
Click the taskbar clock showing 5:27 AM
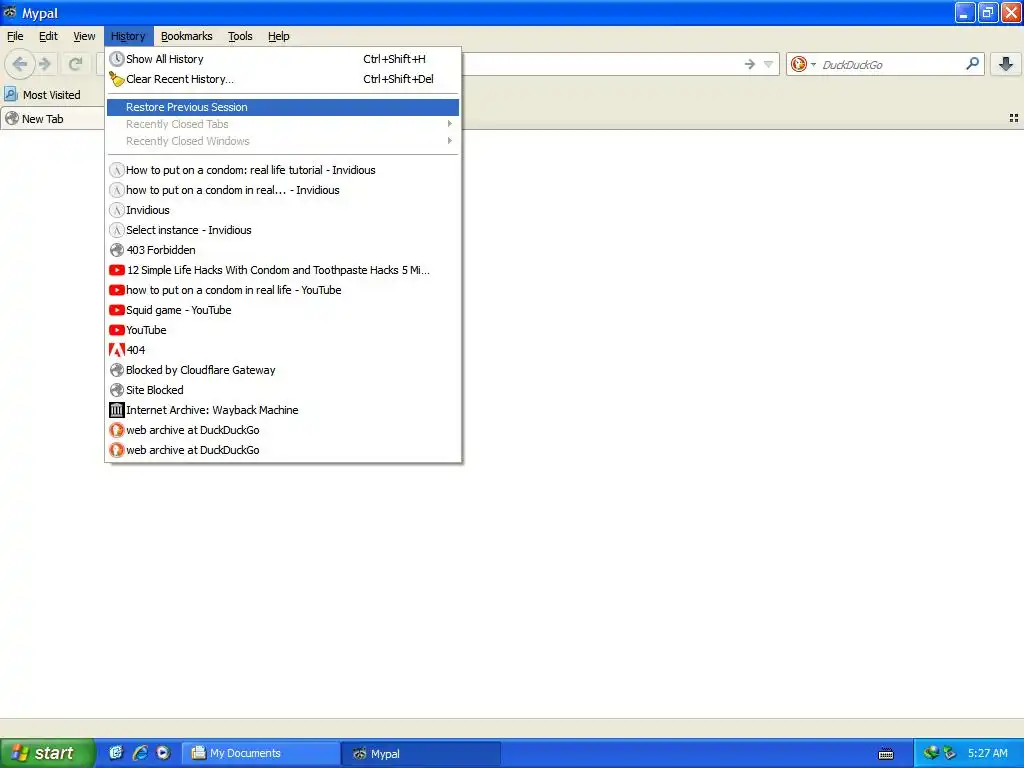(987, 753)
